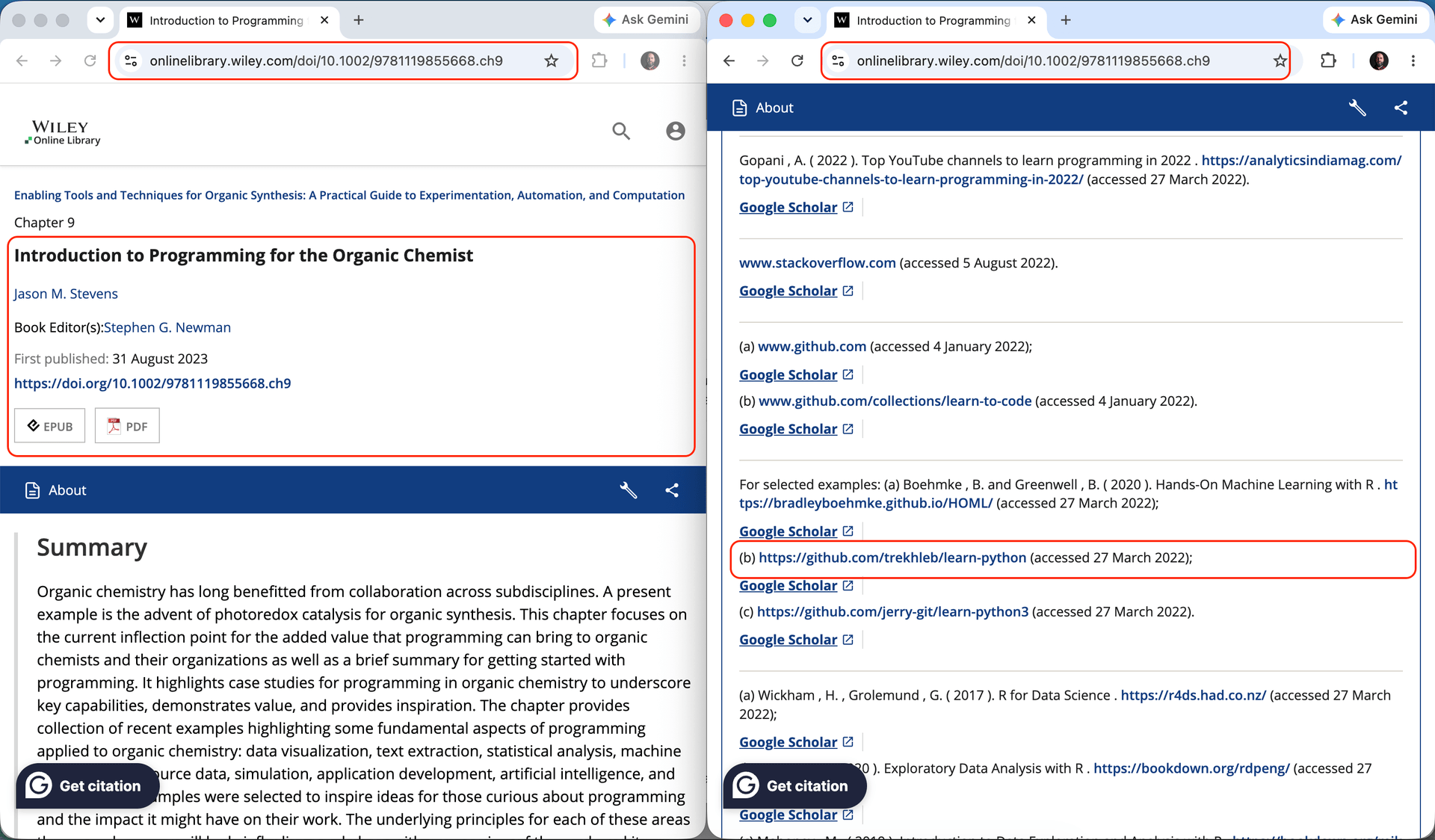Open the user account icon in the left window
Screen dimensions: 1435x840
click(x=675, y=131)
